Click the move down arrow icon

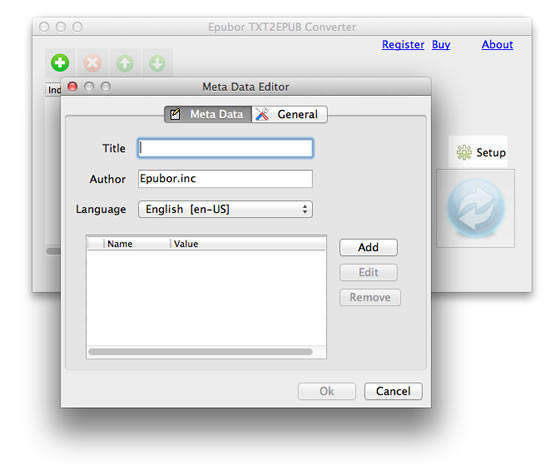(157, 64)
